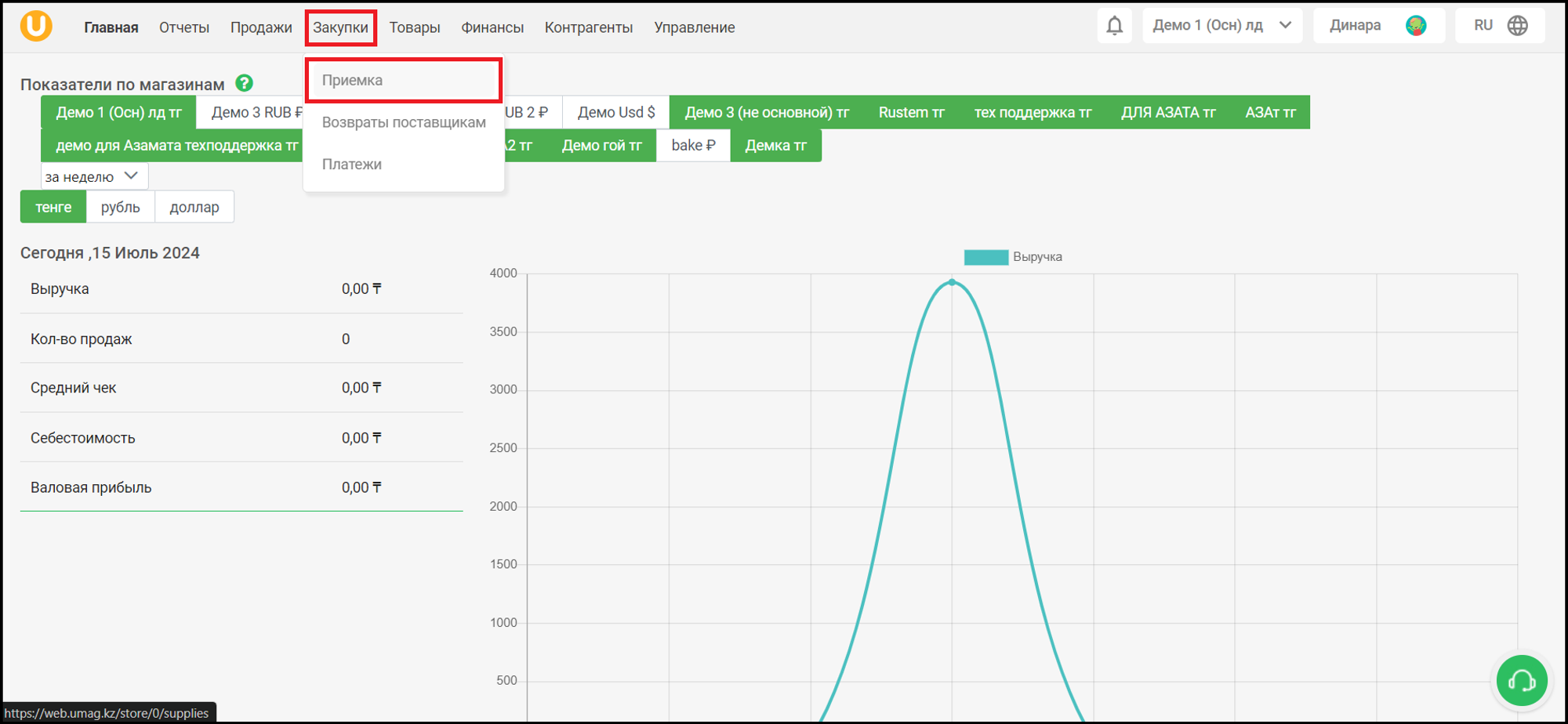Screen dimensions: 1568x724
Task: Click the Выручка row value 0,00 ₸
Action: 361,289
